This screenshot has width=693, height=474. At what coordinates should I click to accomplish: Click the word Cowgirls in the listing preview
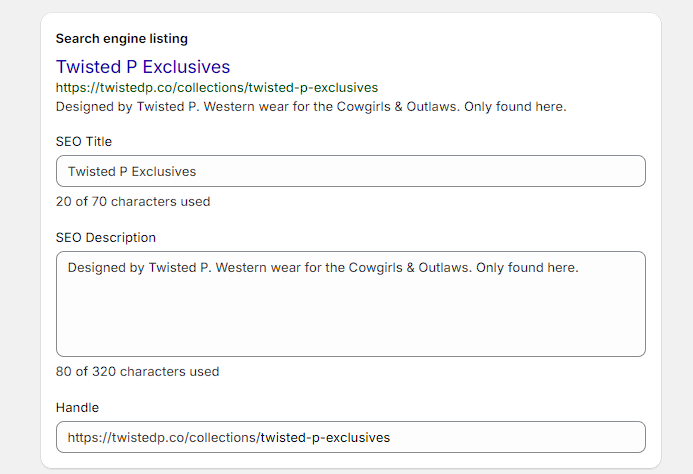coord(389,106)
